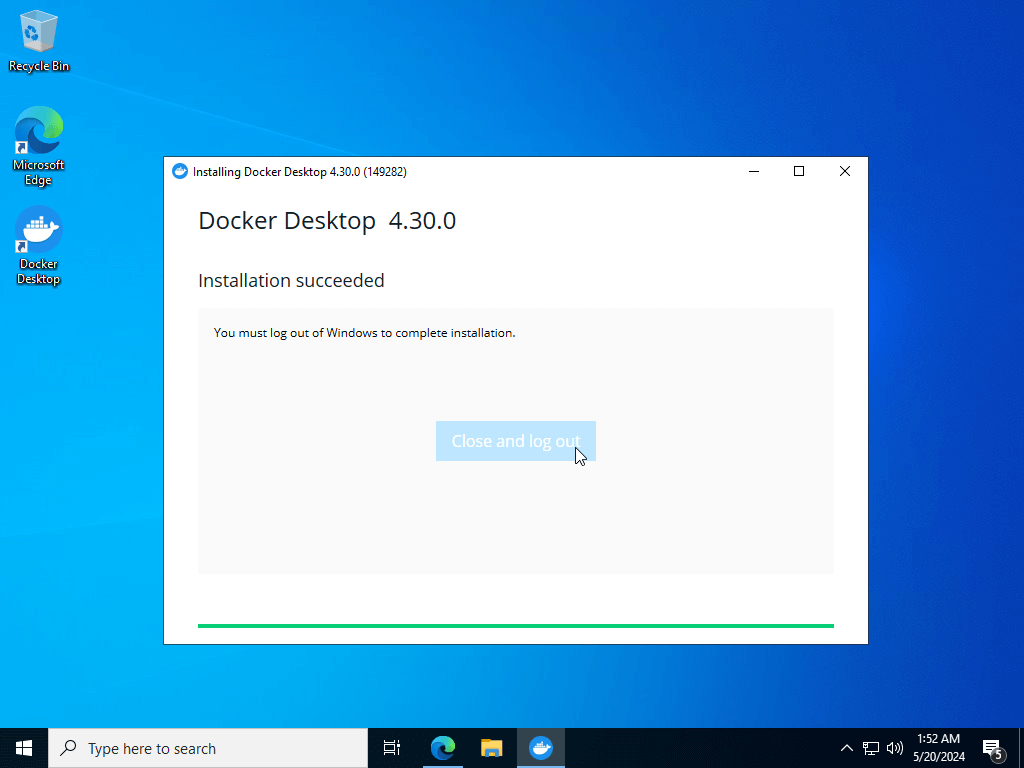Screen dimensions: 1024x768
Task: Select the Docker installer taskbar icon
Action: (x=541, y=748)
